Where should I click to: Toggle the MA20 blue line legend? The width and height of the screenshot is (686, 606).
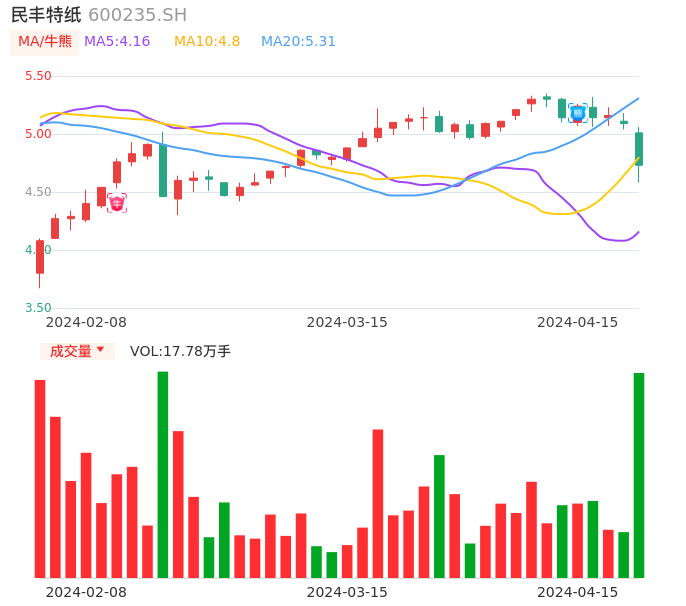[x=298, y=41]
